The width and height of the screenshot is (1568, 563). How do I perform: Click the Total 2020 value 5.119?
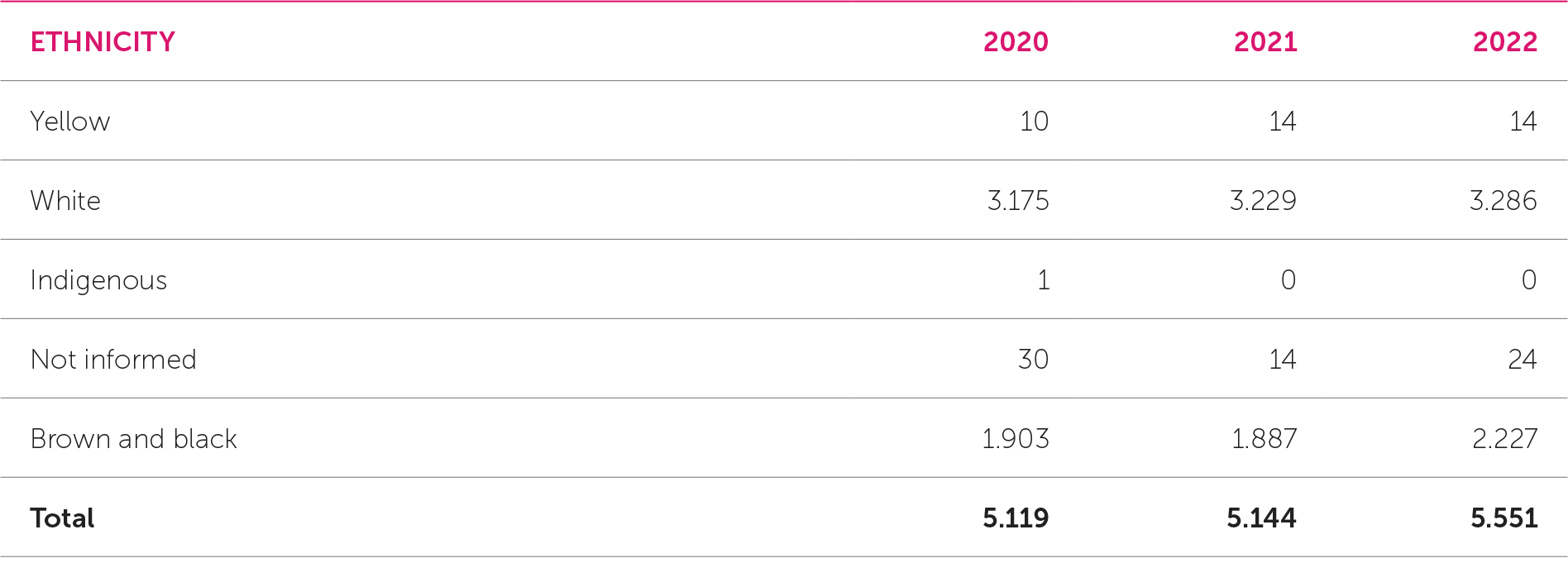click(1016, 518)
